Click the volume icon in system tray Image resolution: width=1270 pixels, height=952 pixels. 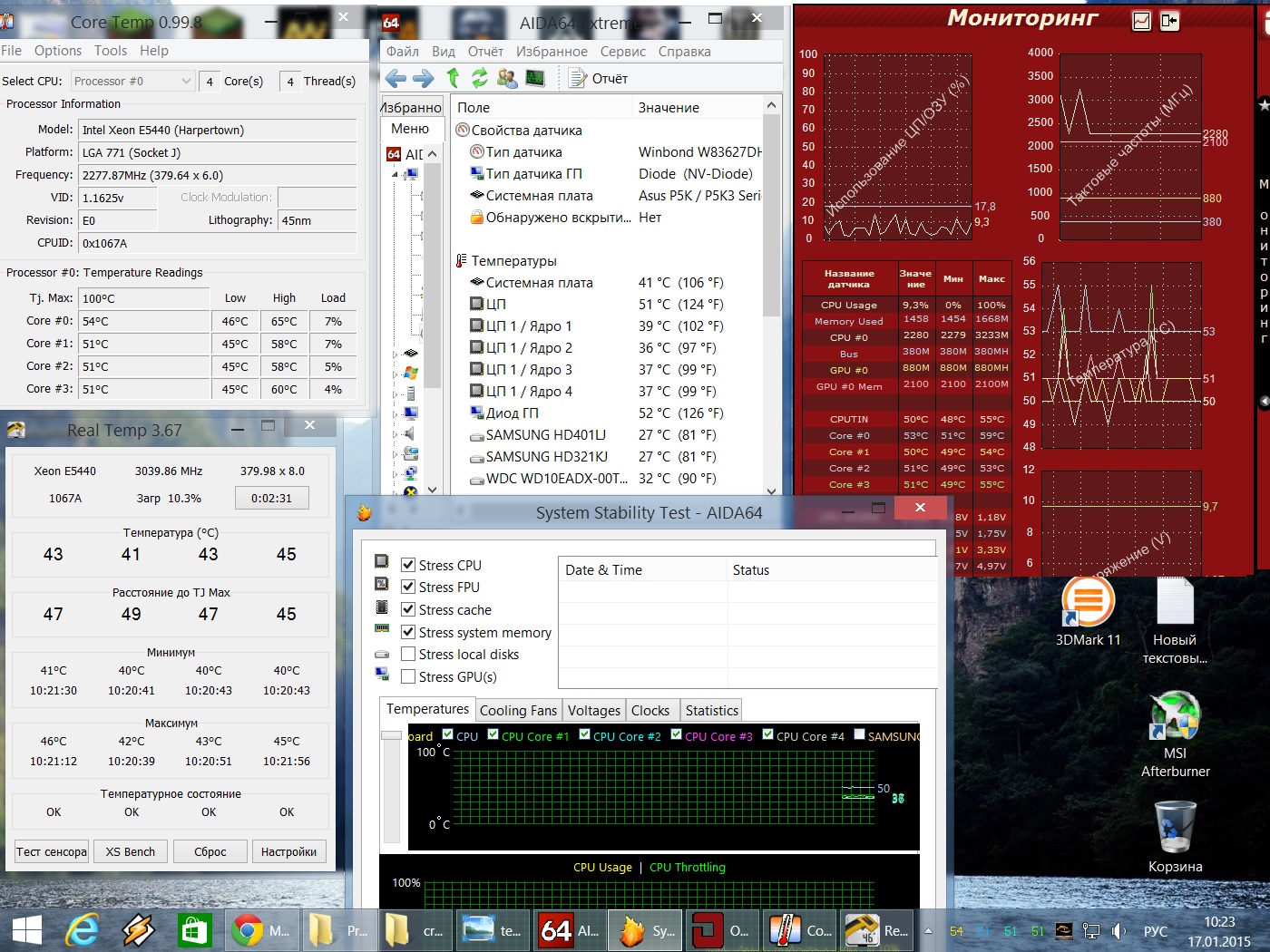(x=1119, y=931)
